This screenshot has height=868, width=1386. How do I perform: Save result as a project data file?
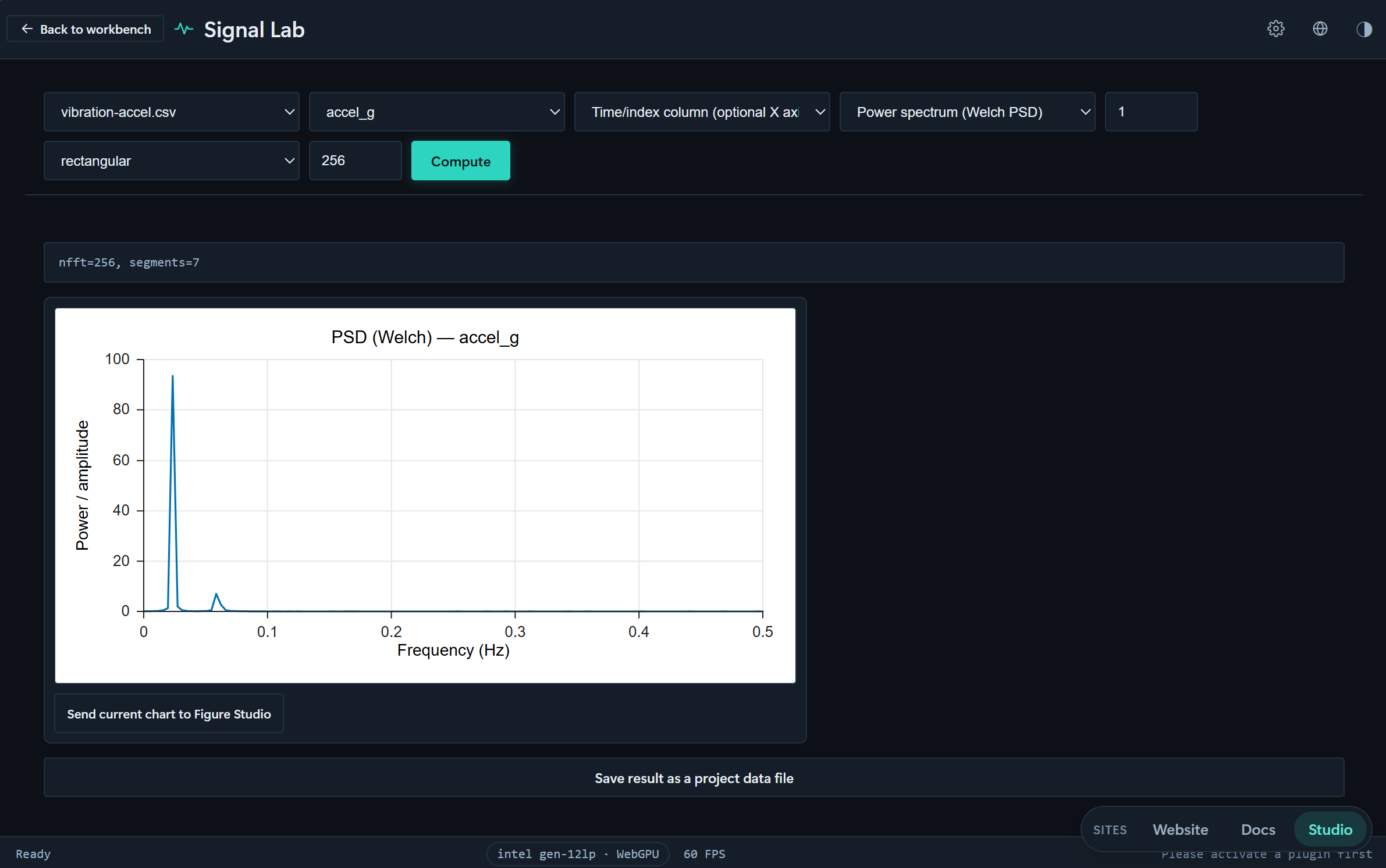tap(694, 778)
